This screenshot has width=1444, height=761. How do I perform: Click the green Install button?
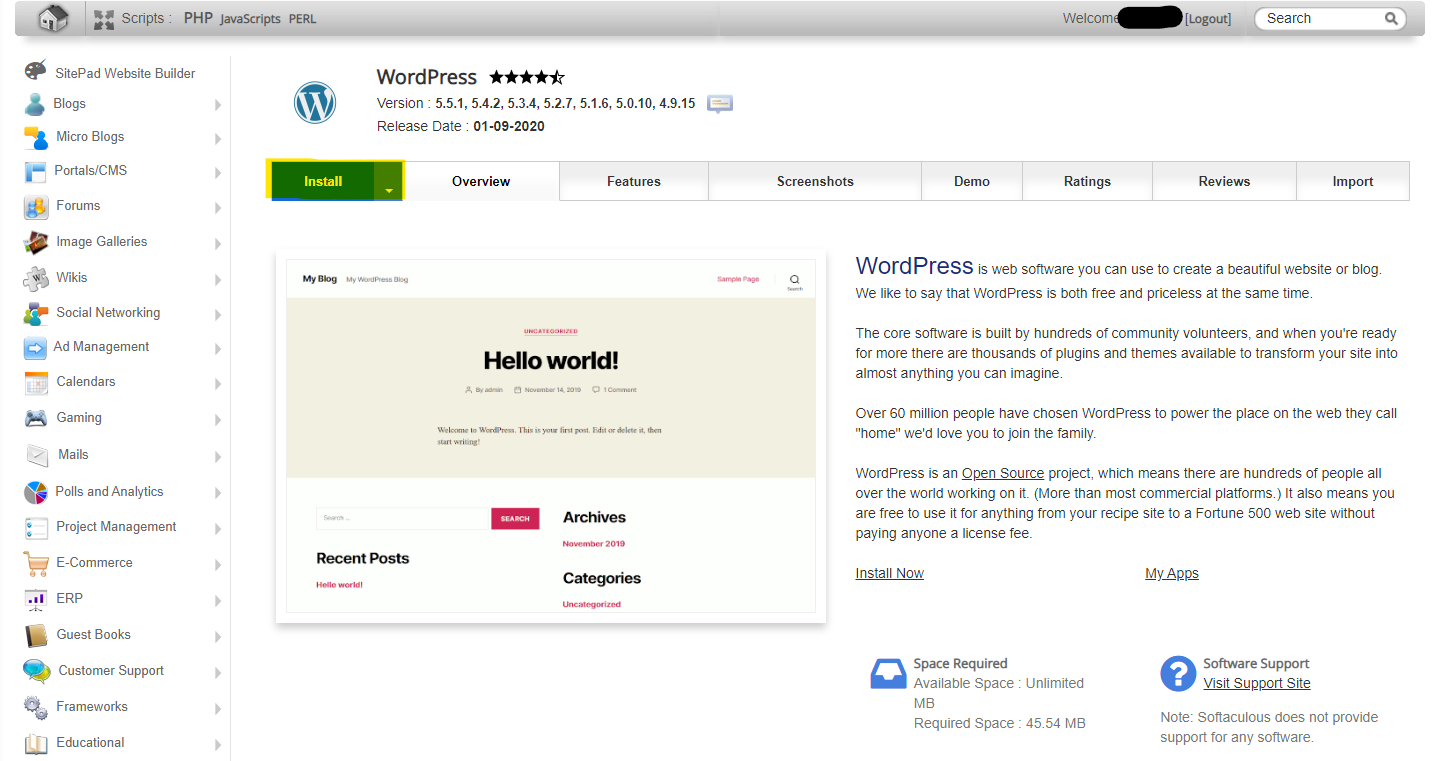322,181
